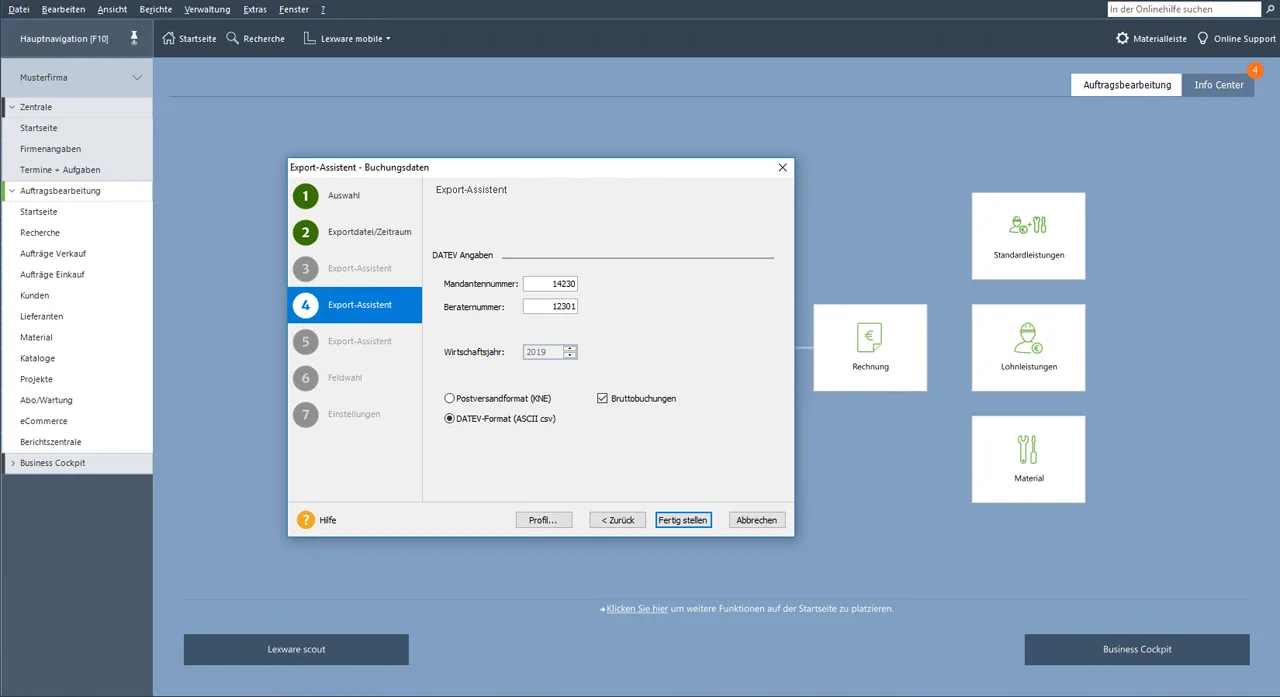Collapse the Zentrale section
This screenshot has height=697, width=1280.
pos(12,107)
